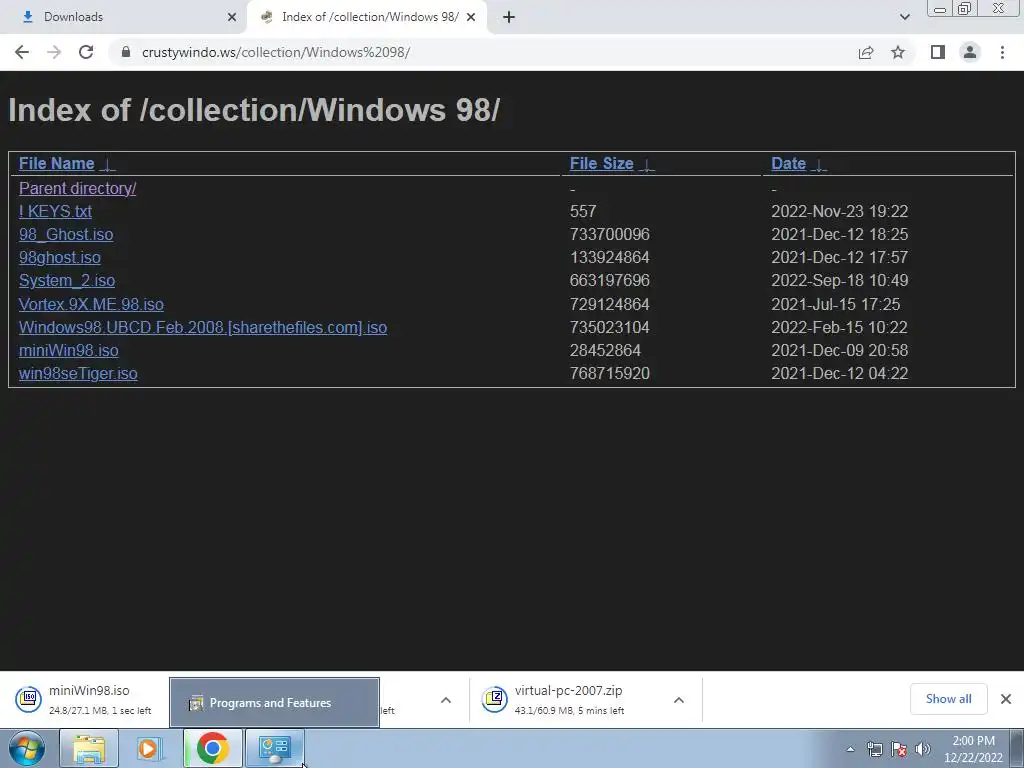This screenshot has width=1024, height=768.
Task: Open the Chrome profile menu
Action: click(x=970, y=52)
